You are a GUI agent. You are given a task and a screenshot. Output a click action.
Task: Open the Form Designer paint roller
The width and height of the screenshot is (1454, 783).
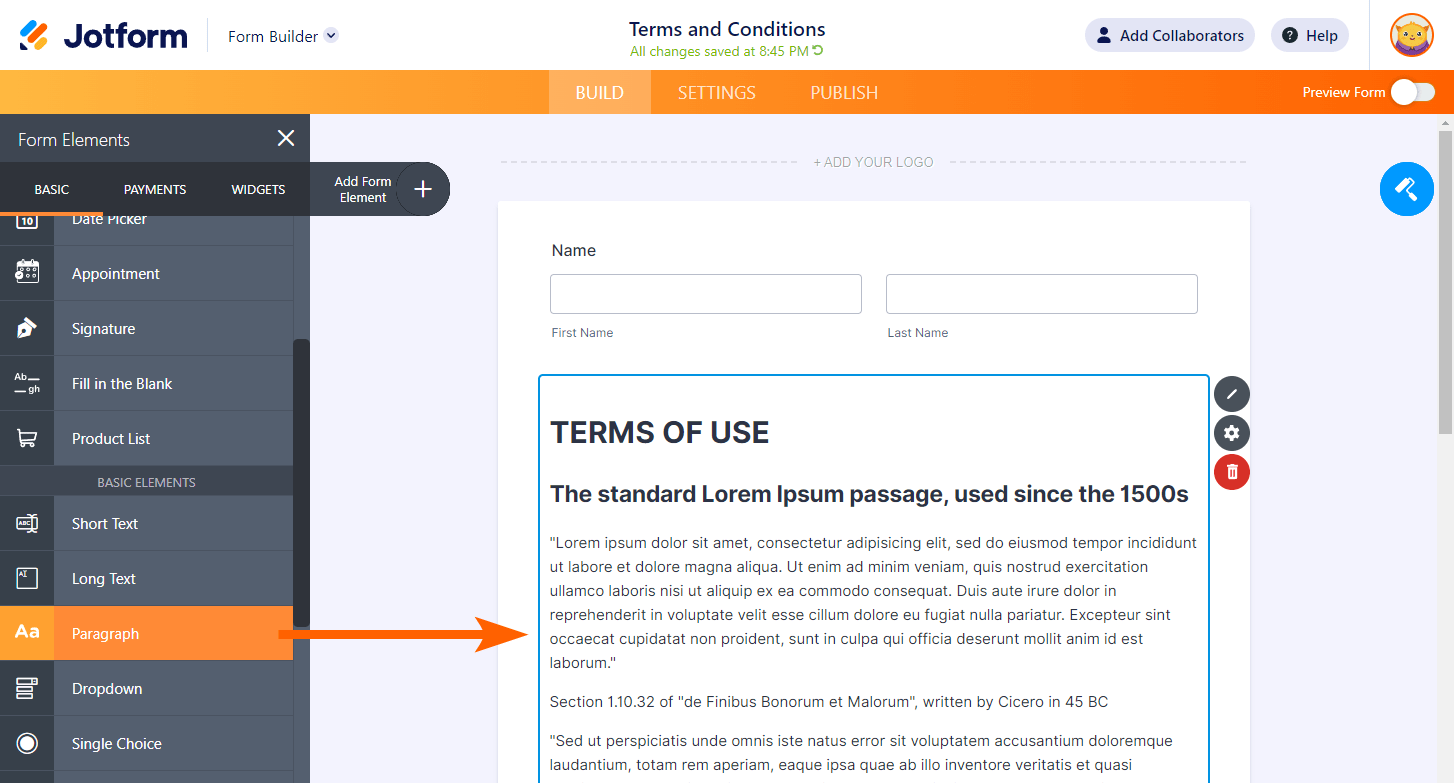(1406, 188)
